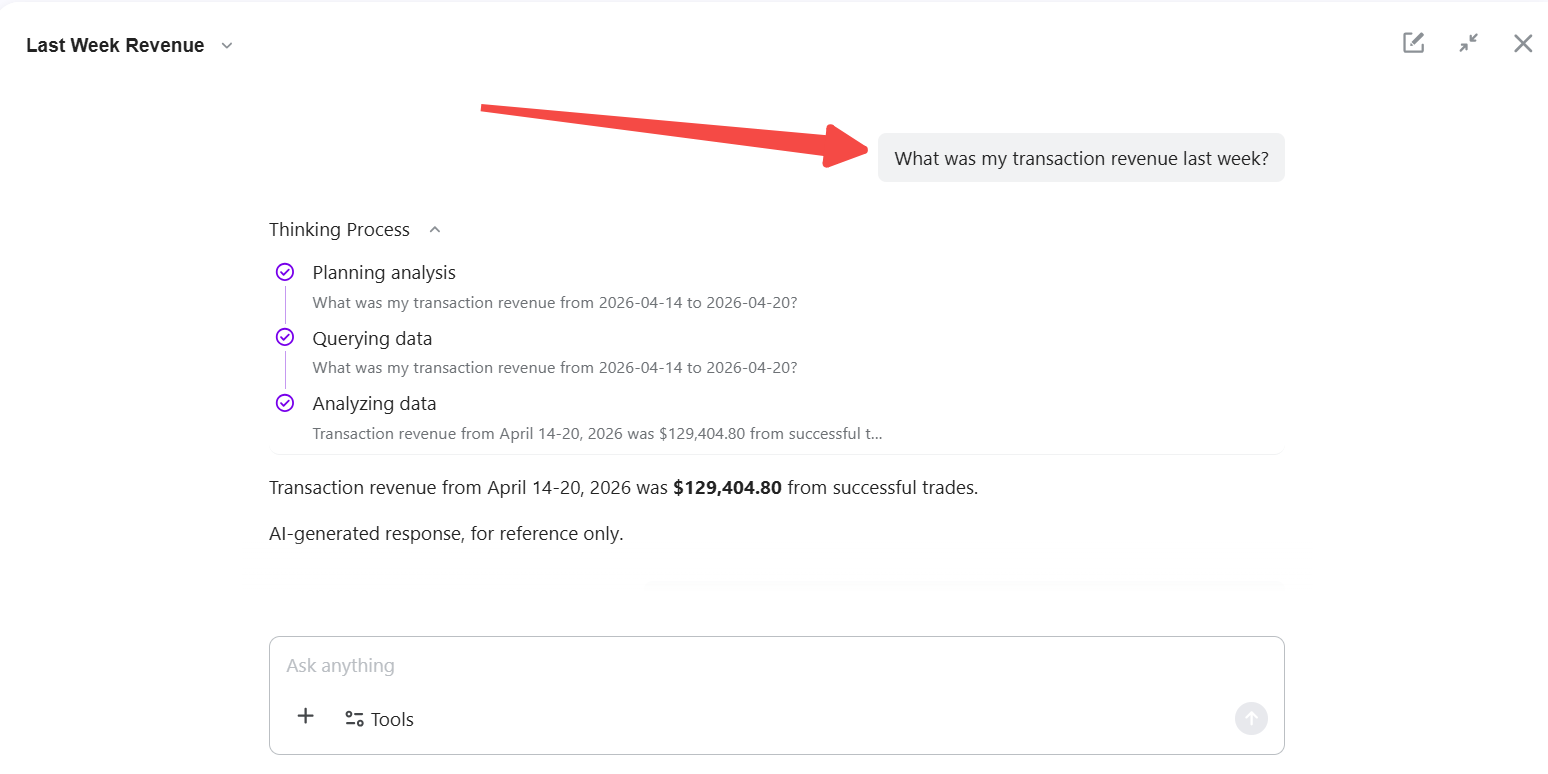Open the Last Week Revenue title dropdown
Screen dimensions: 1548x774
[227, 46]
